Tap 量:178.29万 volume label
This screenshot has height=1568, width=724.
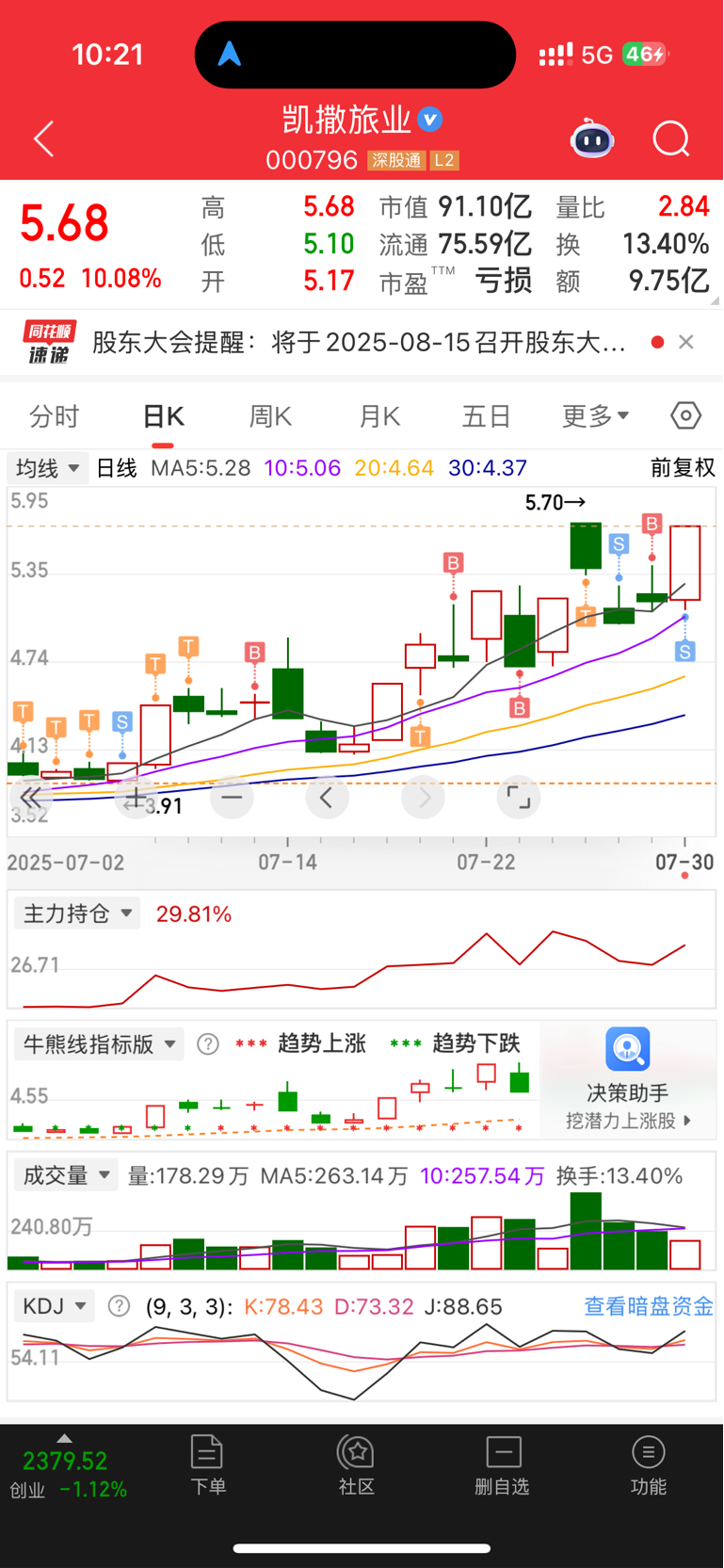(188, 1175)
